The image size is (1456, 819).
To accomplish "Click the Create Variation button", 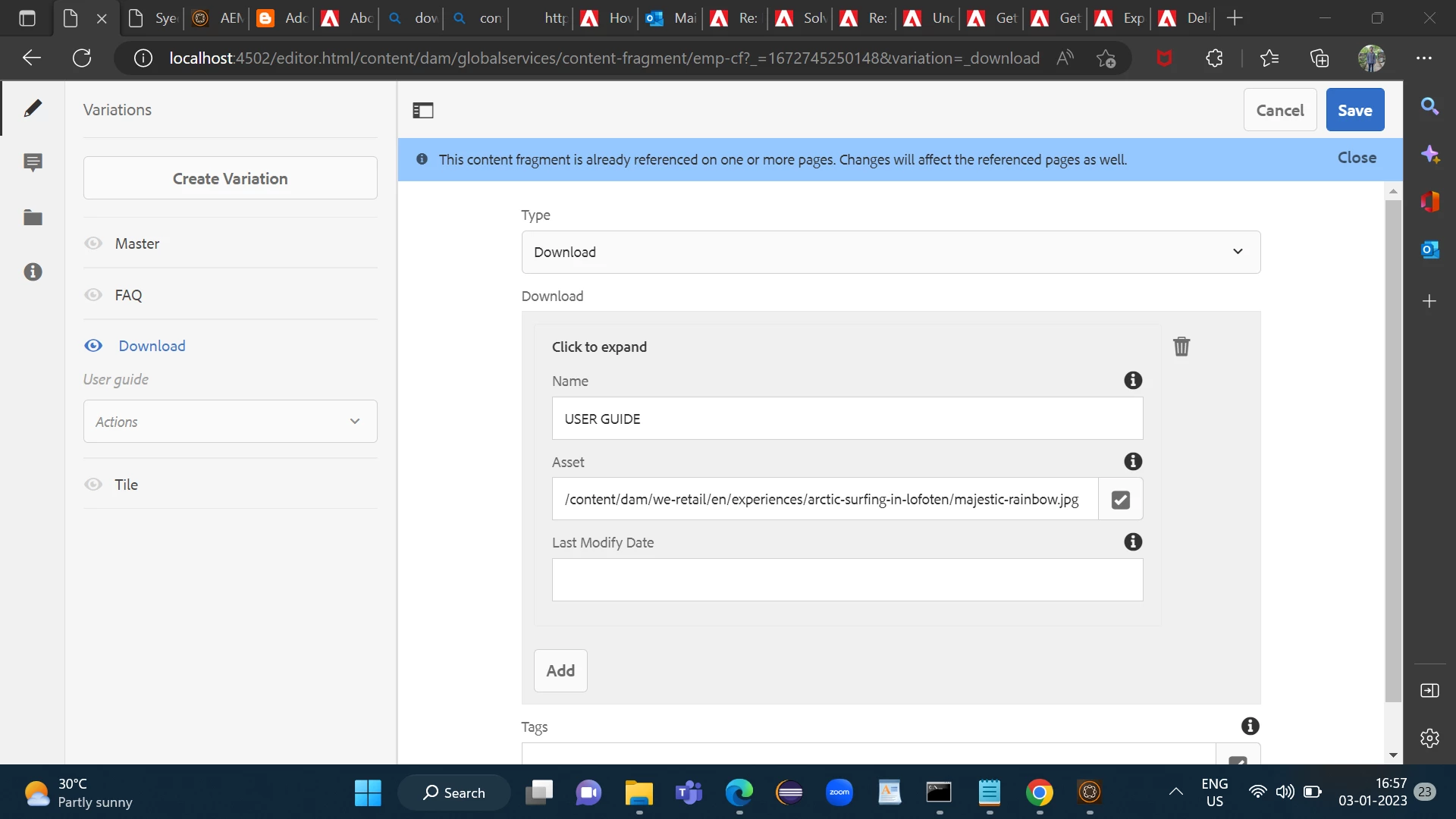I will [x=230, y=178].
